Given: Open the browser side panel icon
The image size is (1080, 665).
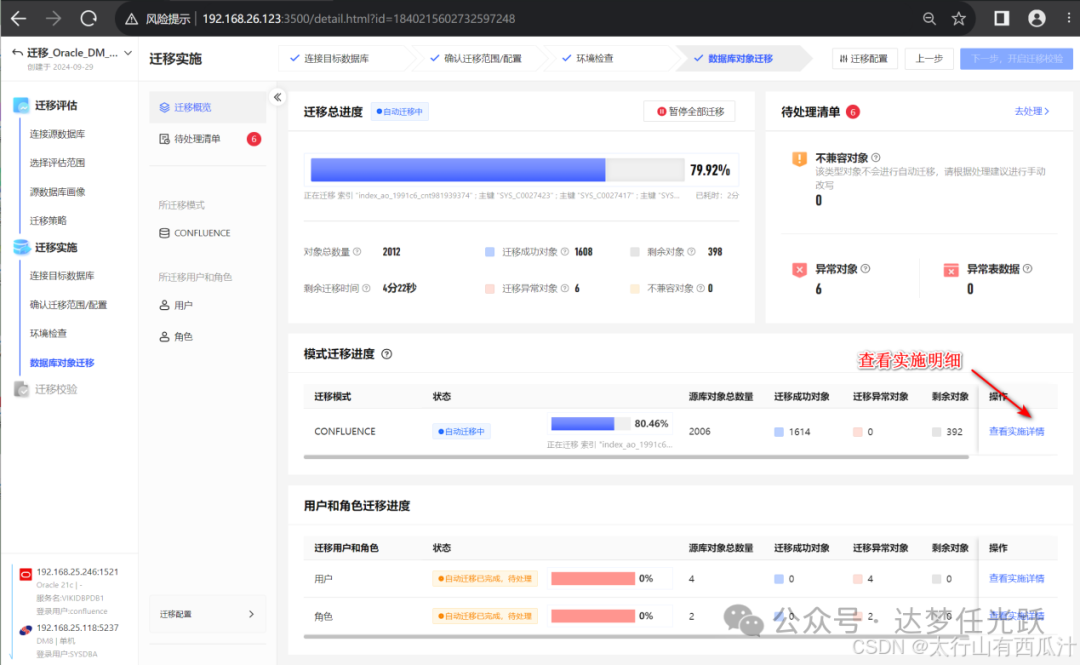Looking at the screenshot, I should coord(1001,19).
